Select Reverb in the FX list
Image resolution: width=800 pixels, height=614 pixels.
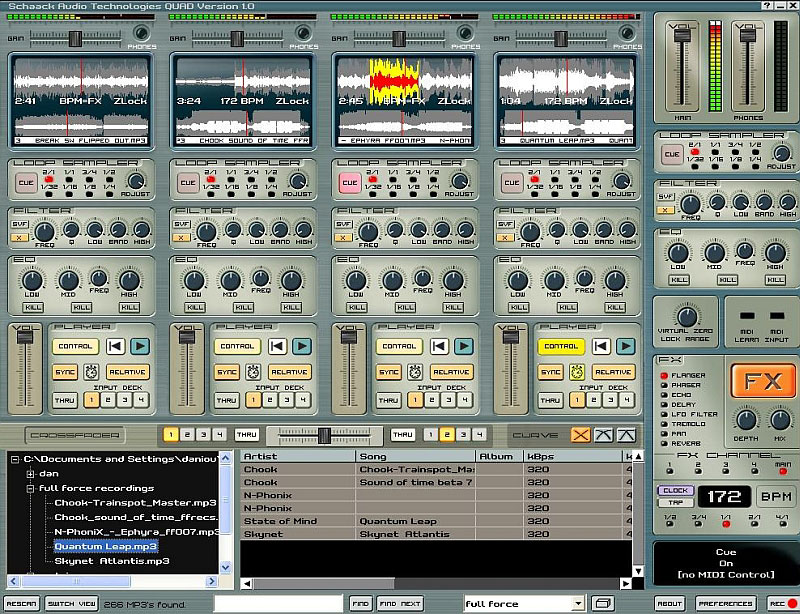pos(662,443)
